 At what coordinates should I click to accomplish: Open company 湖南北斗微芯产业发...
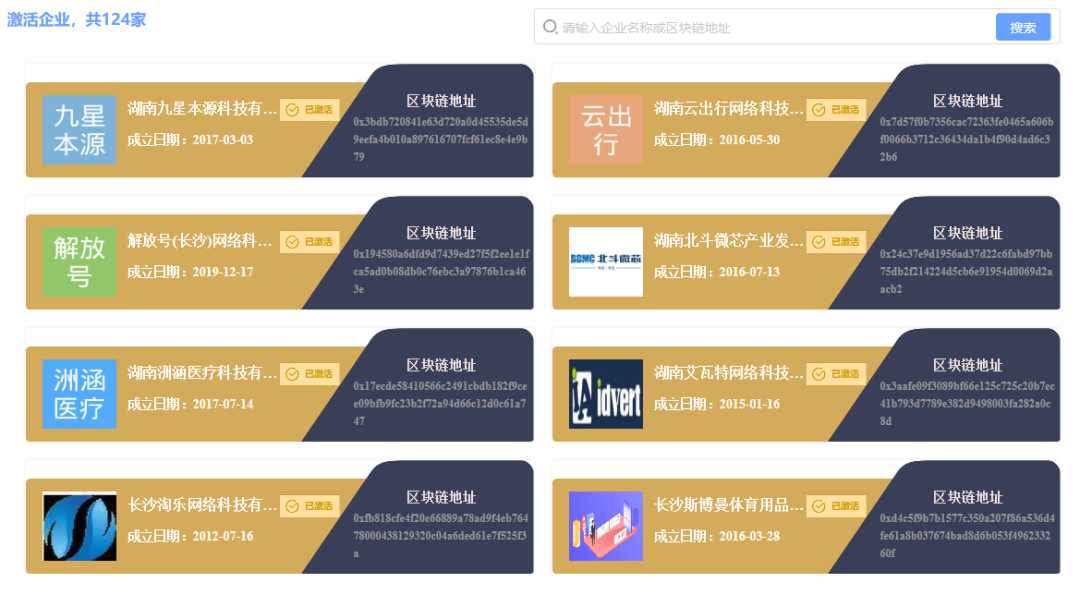click(x=728, y=241)
